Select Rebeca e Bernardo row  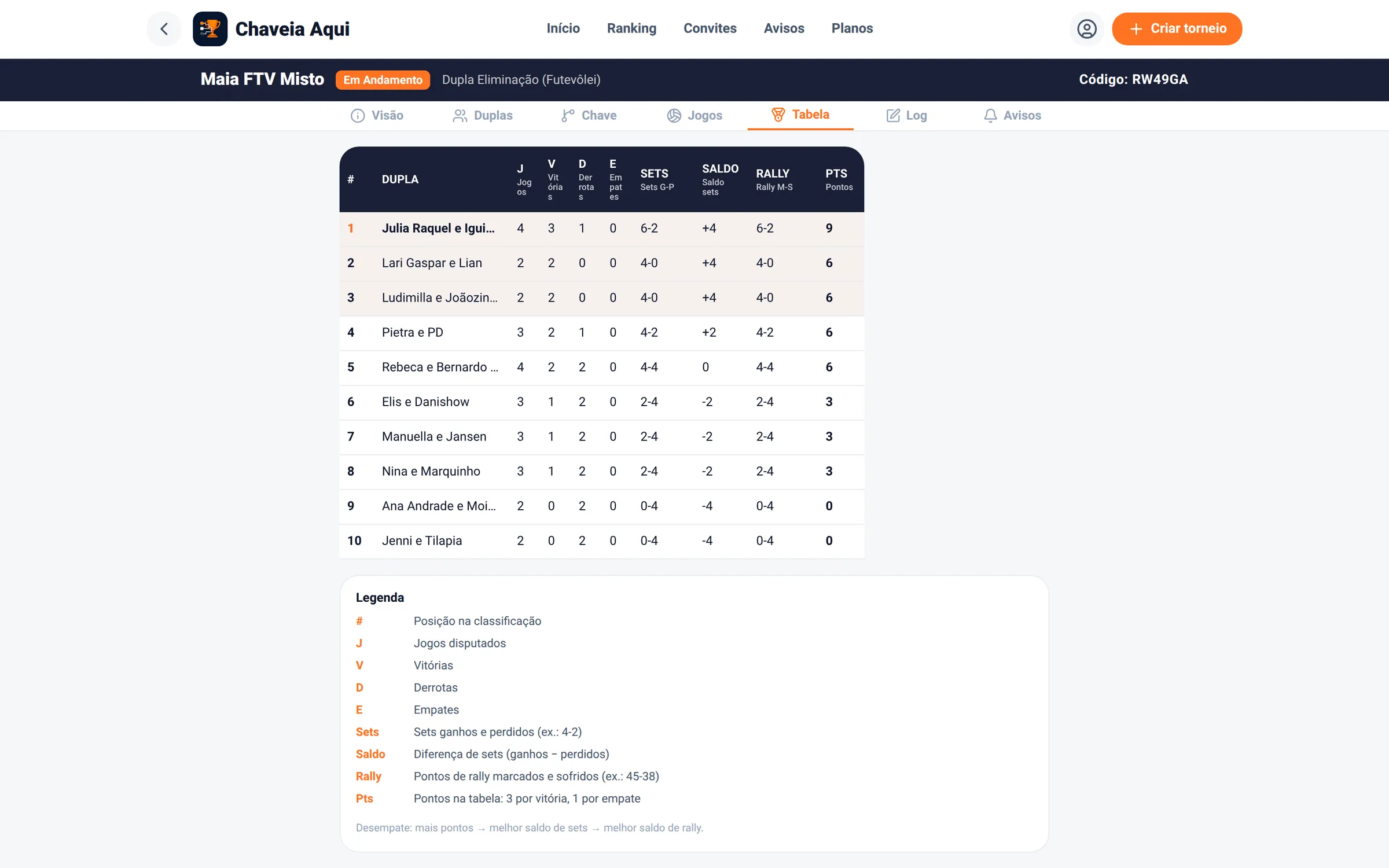coord(601,367)
